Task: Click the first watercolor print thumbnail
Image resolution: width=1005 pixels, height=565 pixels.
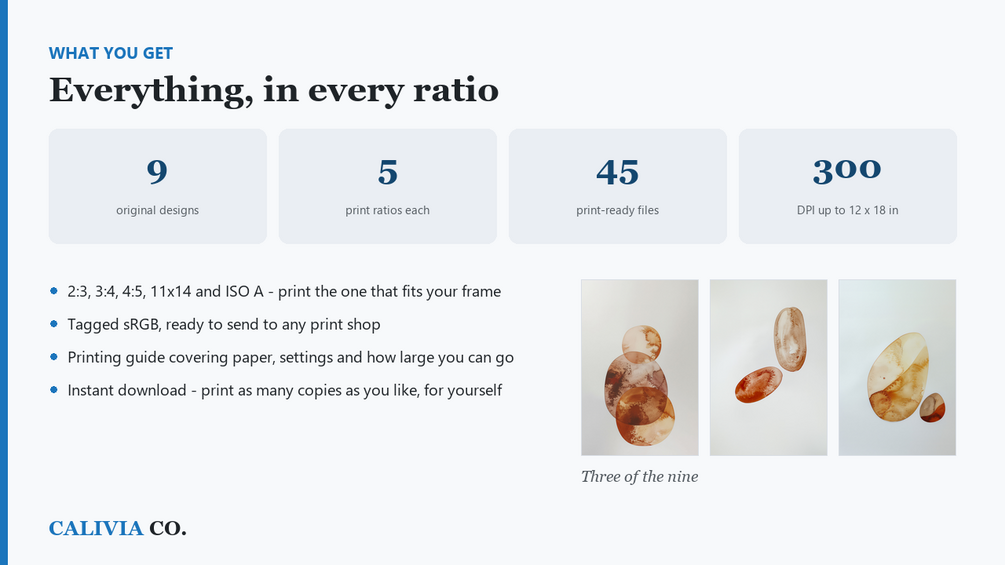Action: (640, 367)
